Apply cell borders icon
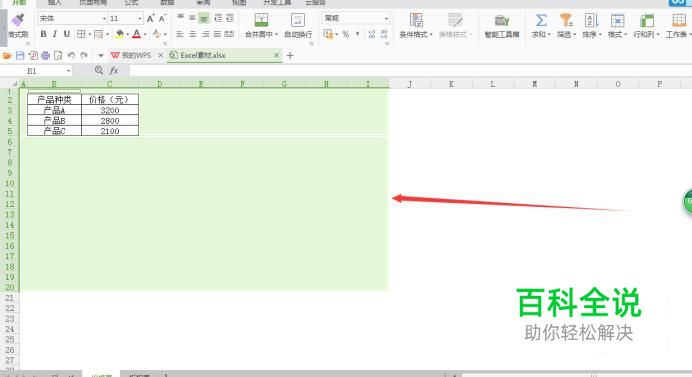This screenshot has width=692, height=377. 81,34
